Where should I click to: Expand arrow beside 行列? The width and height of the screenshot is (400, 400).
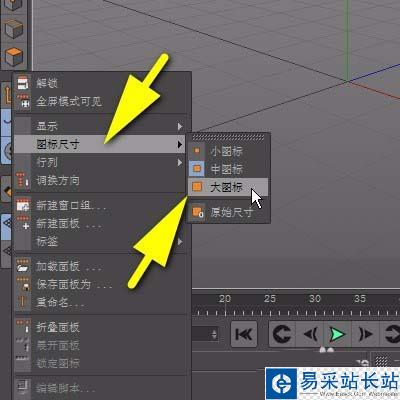pyautogui.click(x=180, y=162)
